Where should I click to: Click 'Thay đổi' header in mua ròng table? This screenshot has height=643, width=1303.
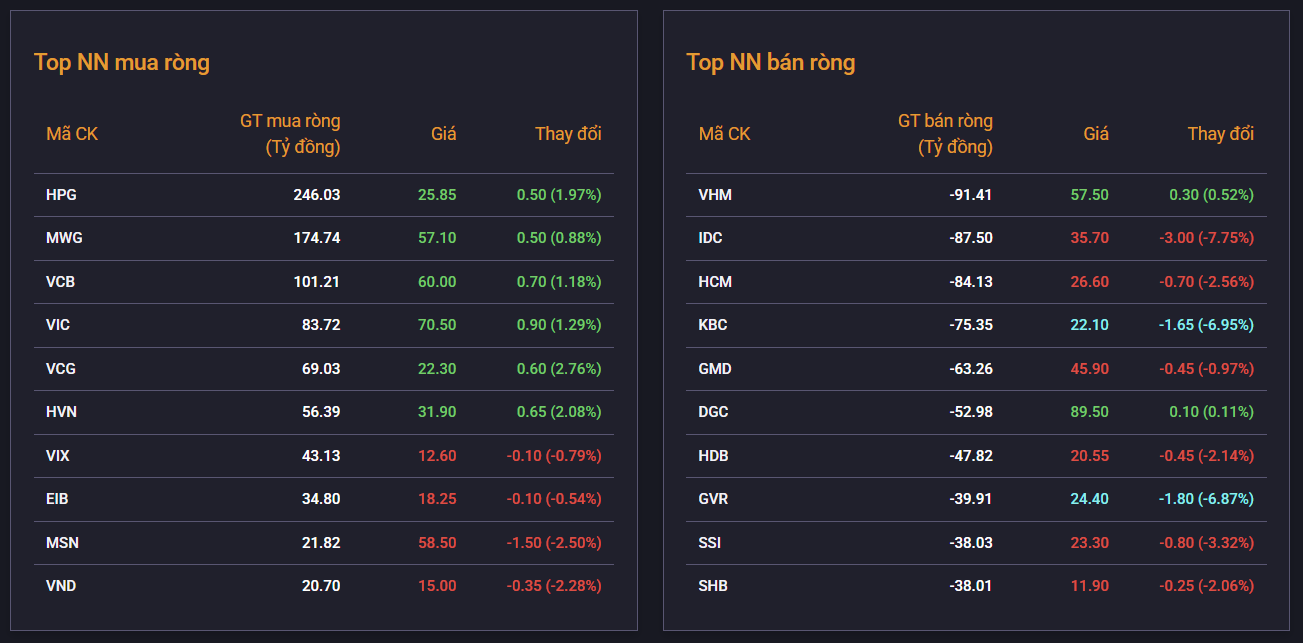tap(568, 134)
